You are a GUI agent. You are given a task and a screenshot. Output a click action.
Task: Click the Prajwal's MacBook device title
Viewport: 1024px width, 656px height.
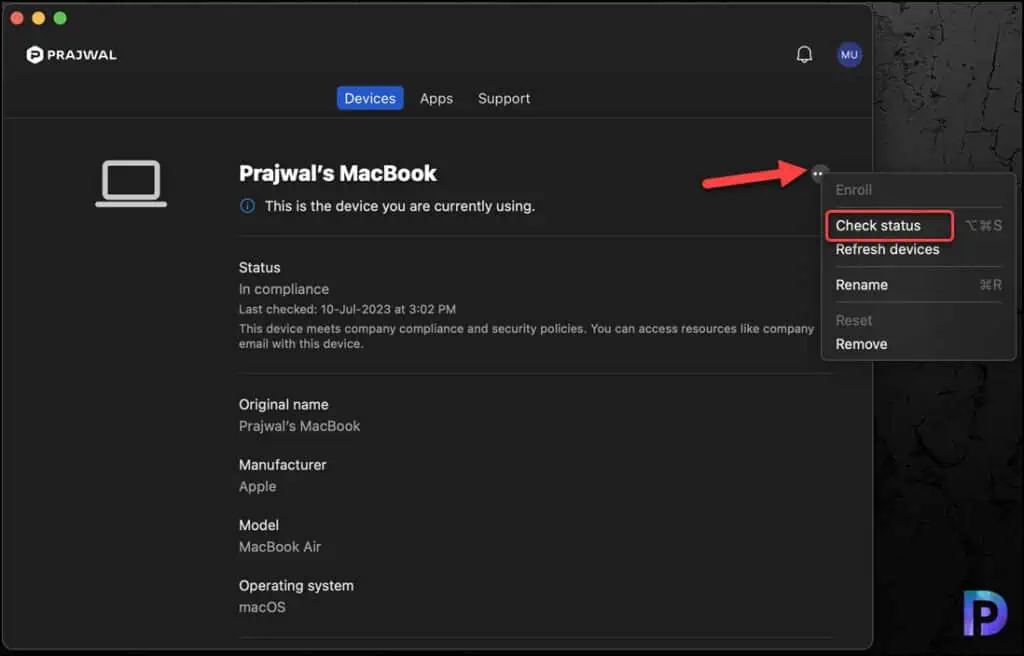(x=338, y=173)
